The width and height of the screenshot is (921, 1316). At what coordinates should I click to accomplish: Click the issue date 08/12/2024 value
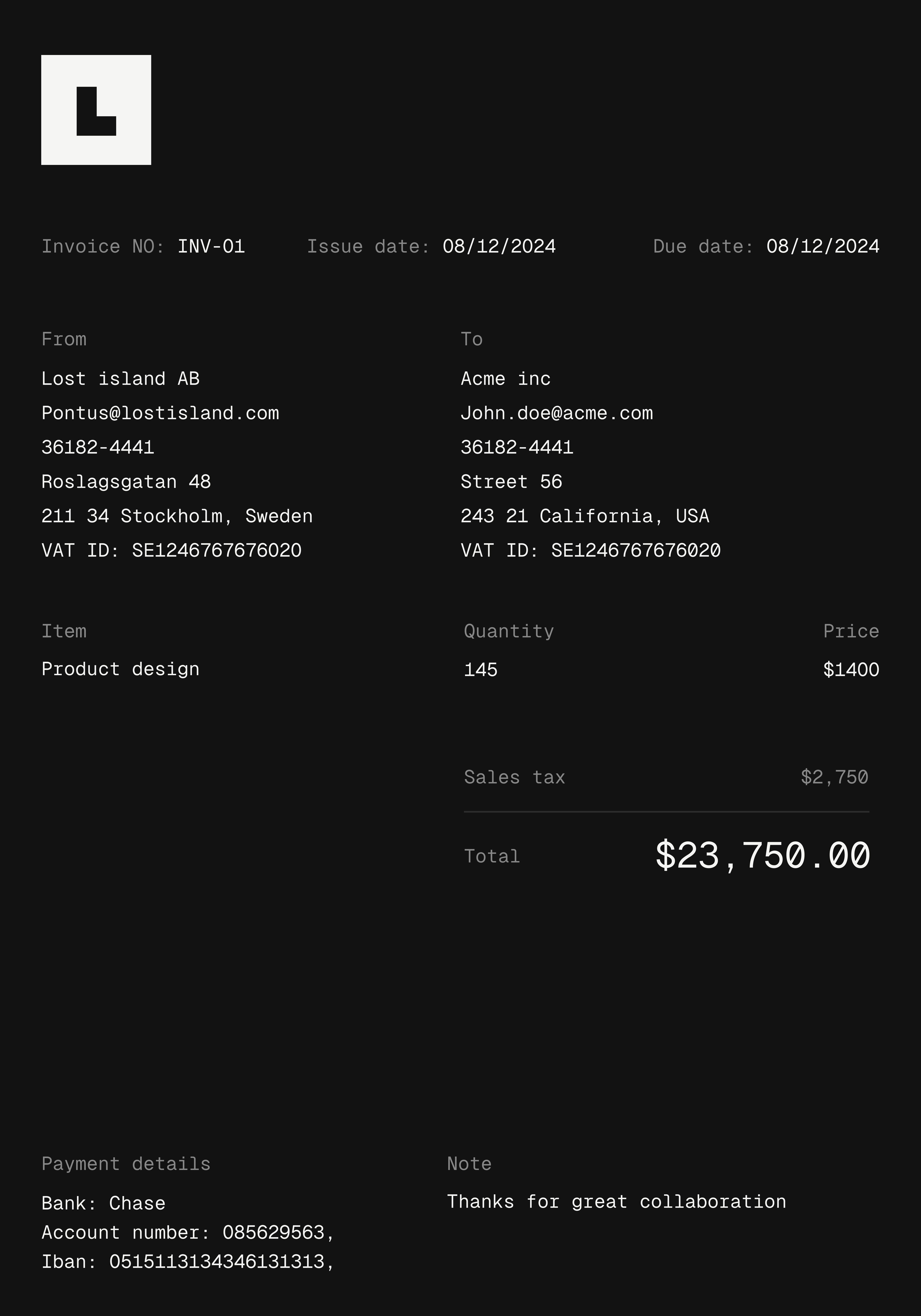click(499, 247)
